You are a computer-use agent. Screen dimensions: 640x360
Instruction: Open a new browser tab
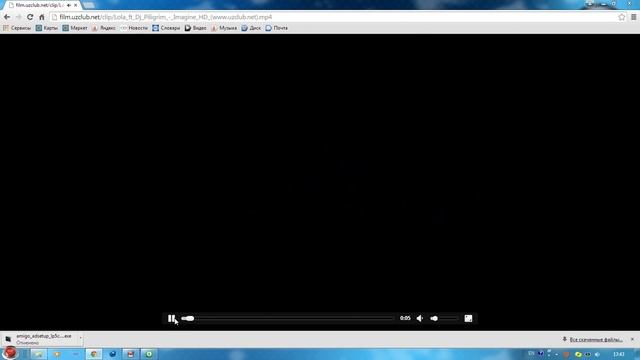[x=89, y=5]
